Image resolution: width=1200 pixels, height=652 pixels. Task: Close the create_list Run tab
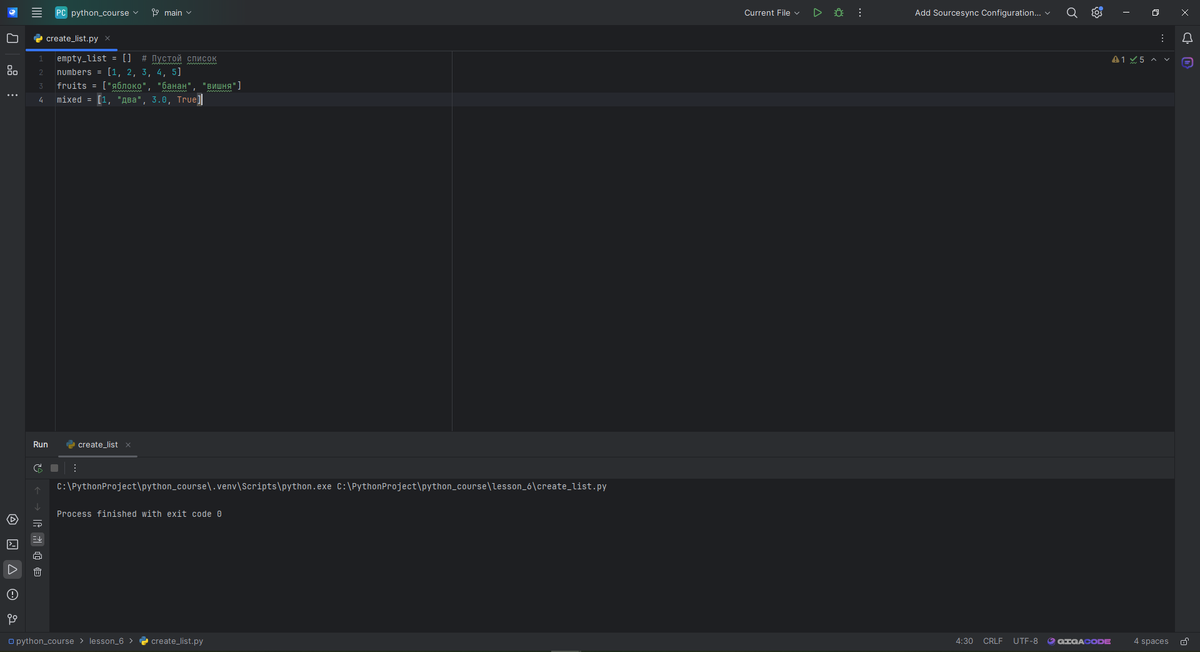click(x=128, y=444)
